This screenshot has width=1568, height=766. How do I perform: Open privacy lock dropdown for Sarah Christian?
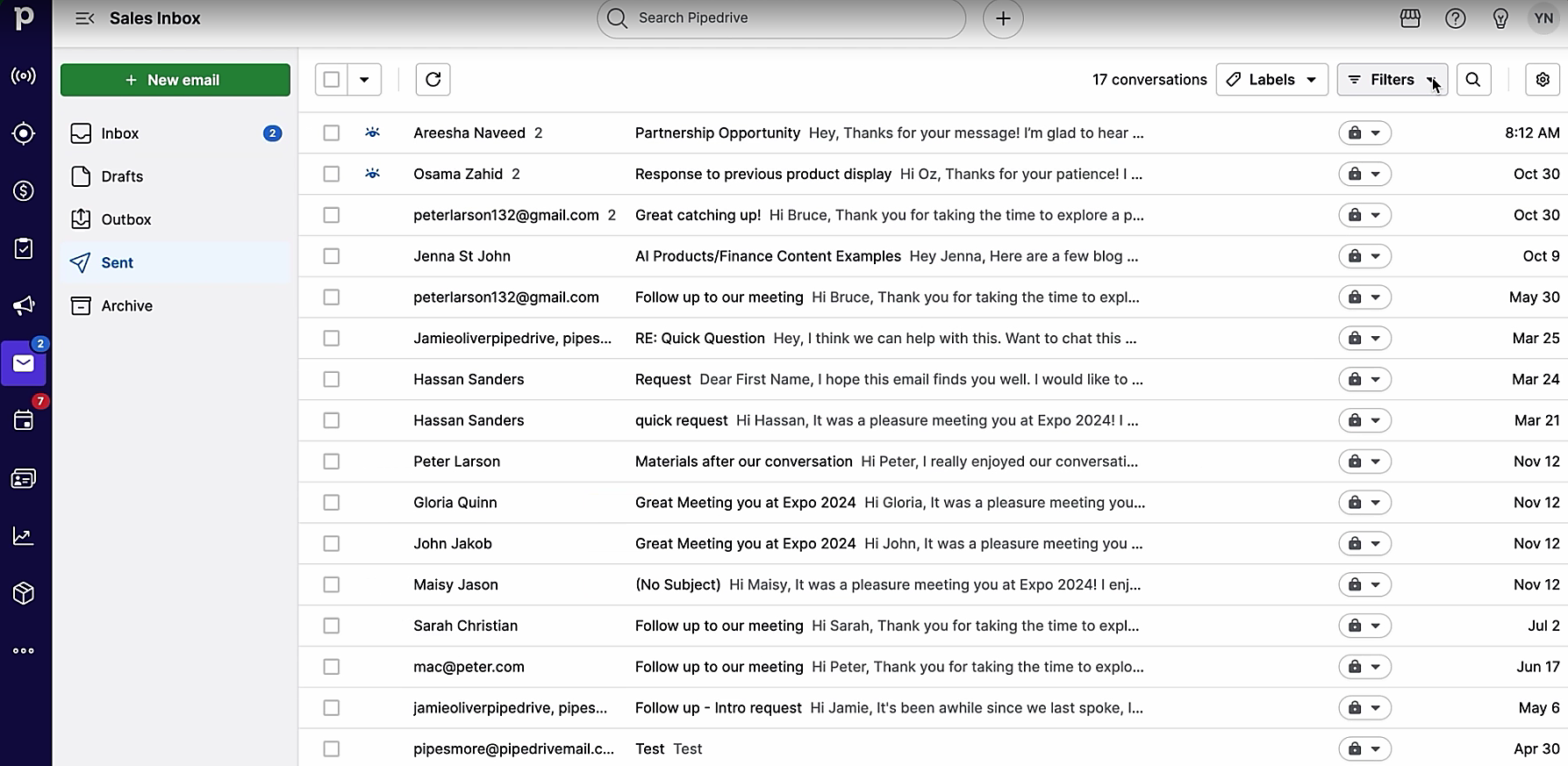click(x=1364, y=626)
